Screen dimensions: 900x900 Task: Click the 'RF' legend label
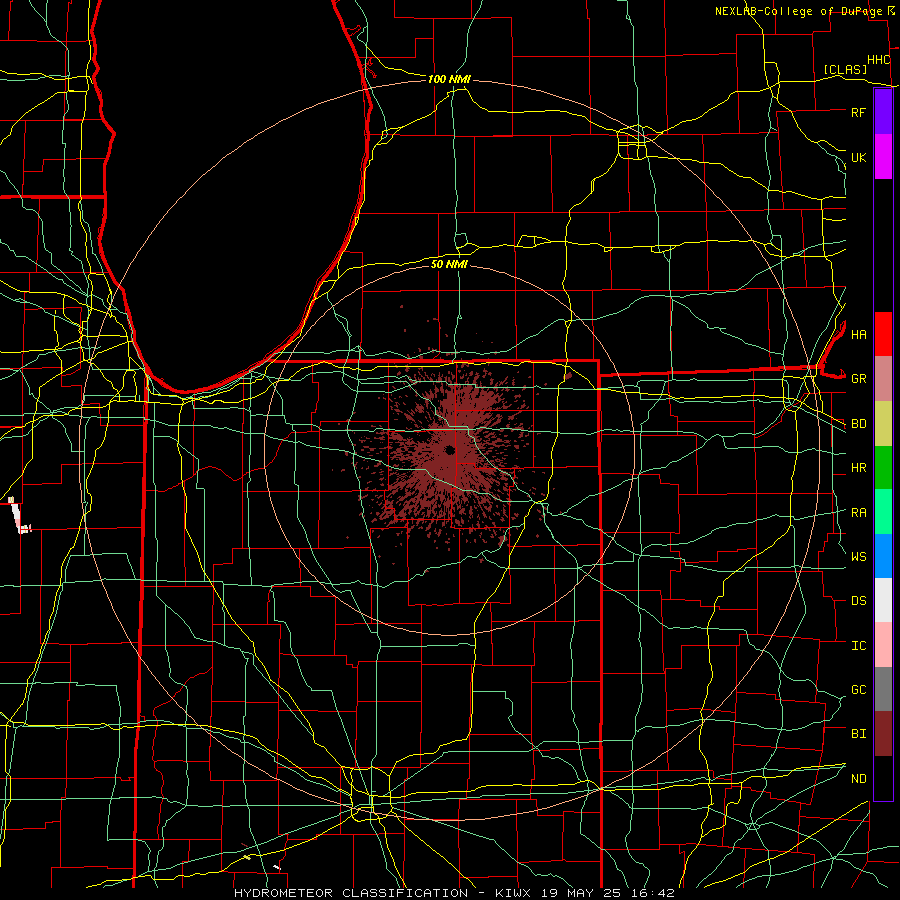(x=858, y=112)
